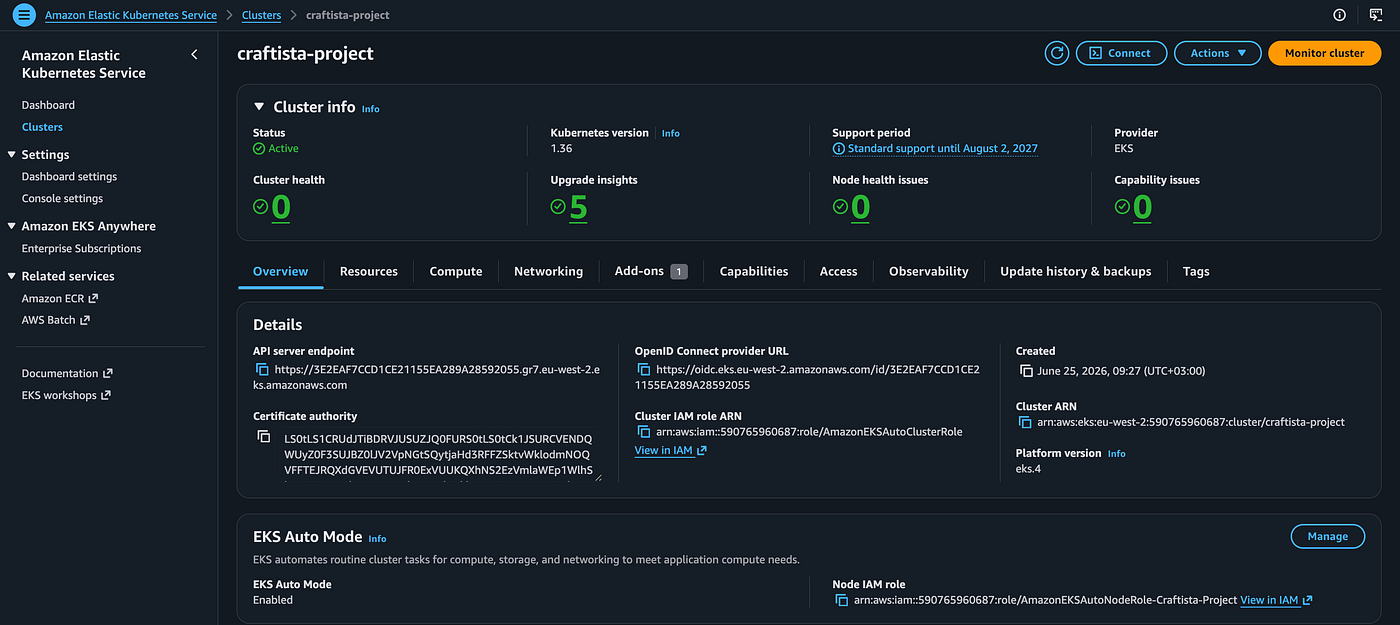Click Info link next to EKS Auto Mode

[x=377, y=539]
